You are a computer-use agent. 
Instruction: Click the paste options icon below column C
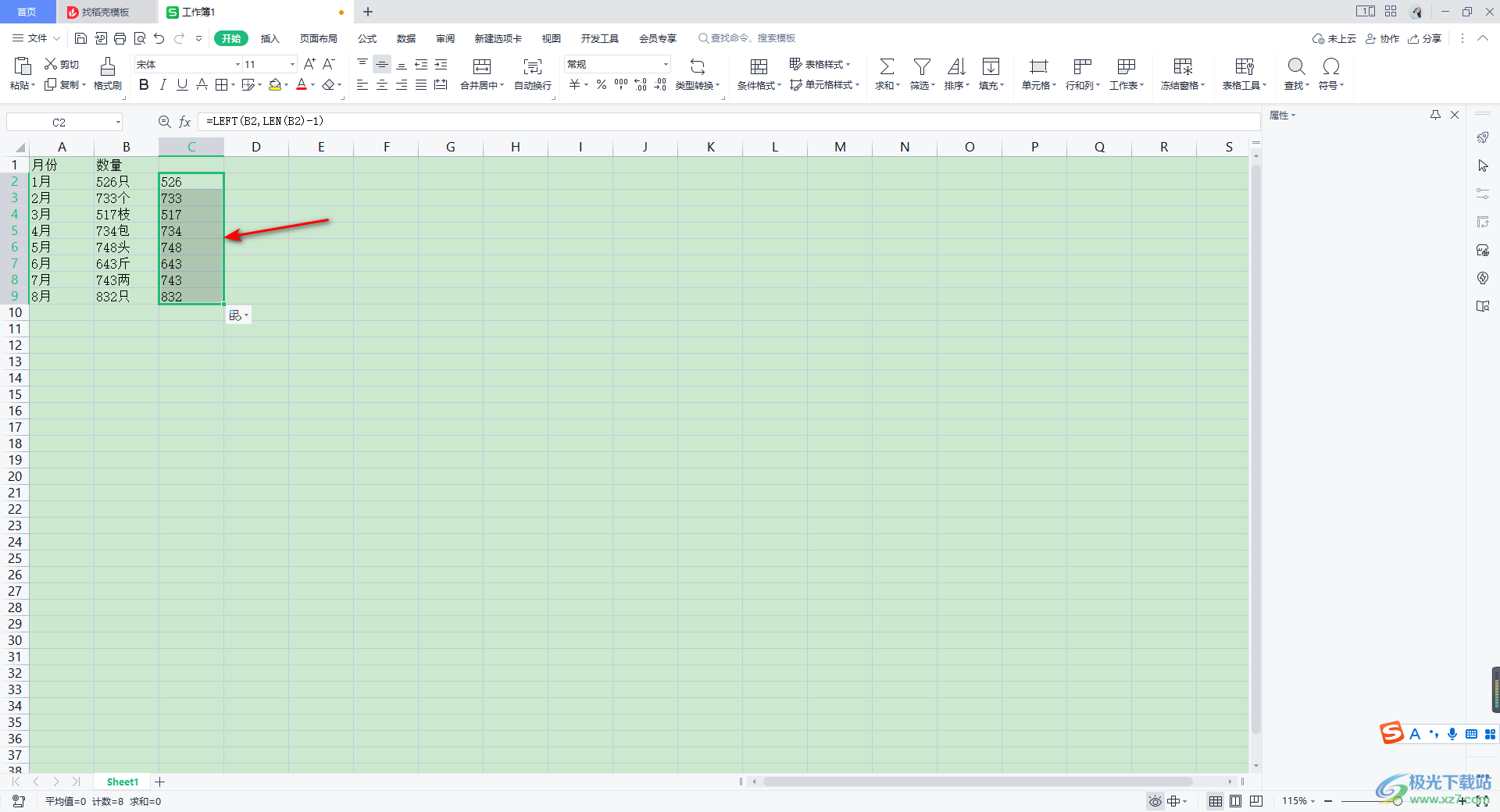pos(238,315)
